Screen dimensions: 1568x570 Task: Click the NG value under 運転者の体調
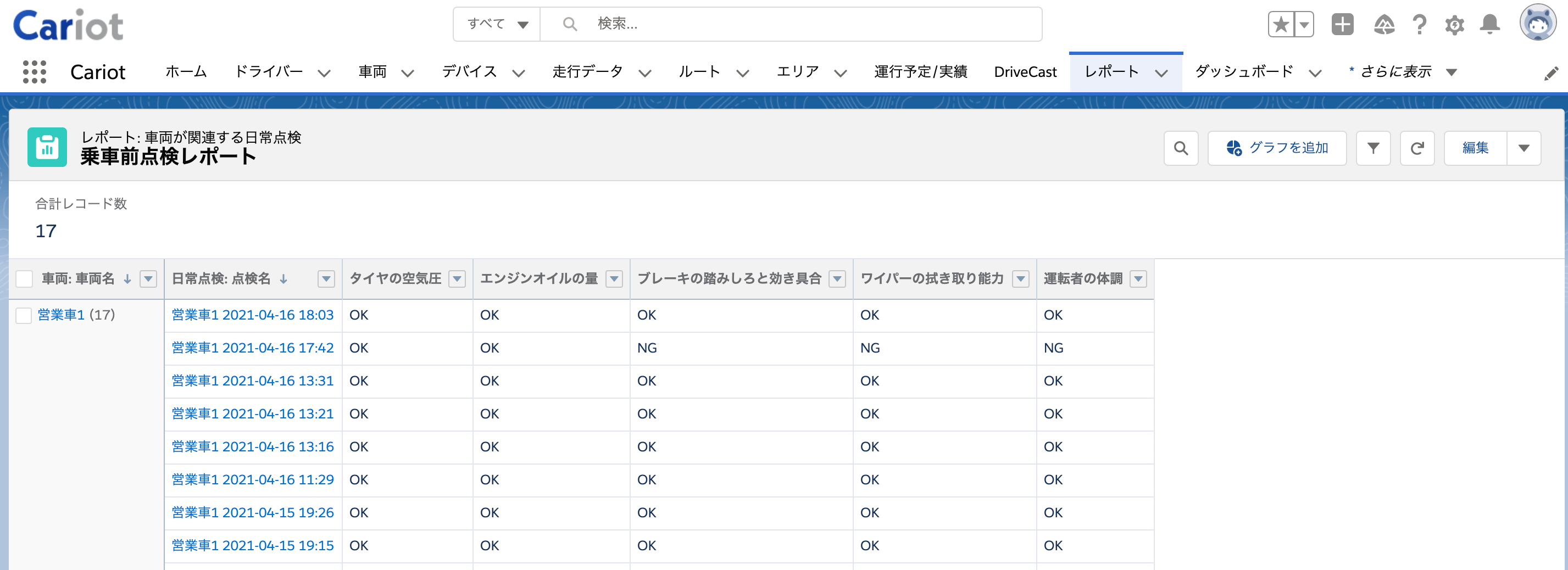tap(1053, 348)
